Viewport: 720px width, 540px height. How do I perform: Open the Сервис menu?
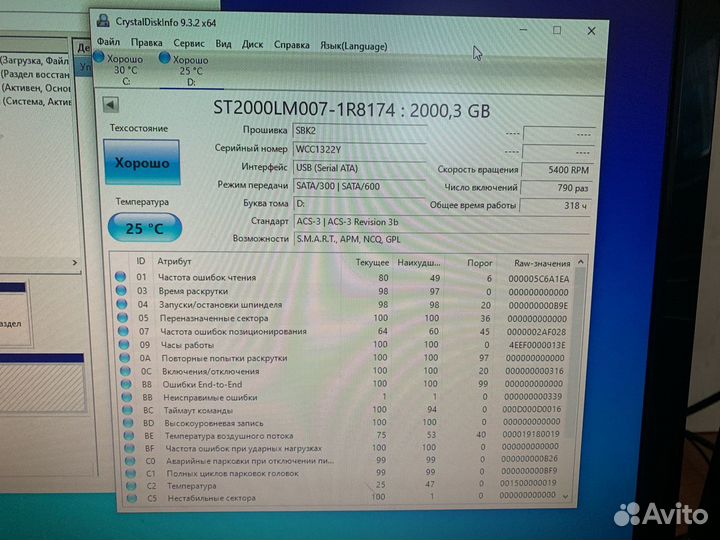point(189,43)
